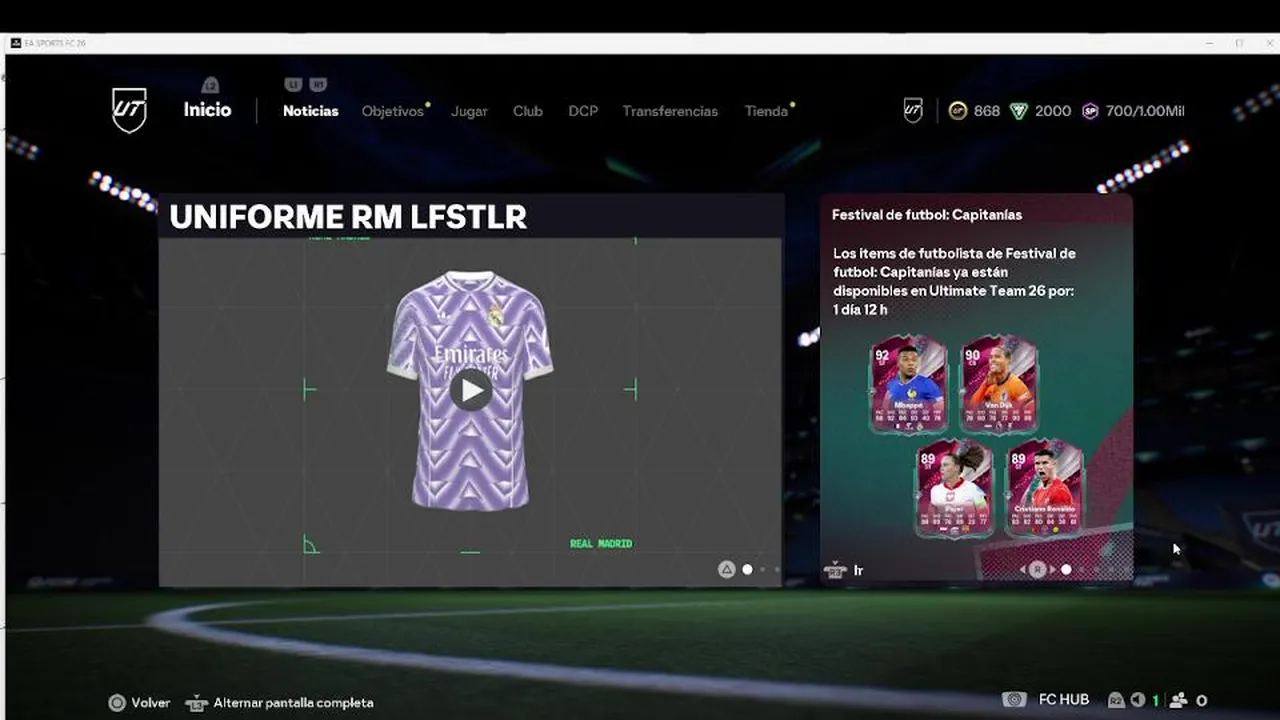Image resolution: width=1280 pixels, height=720 pixels.
Task: Click the UNIFORME RM LFSTLR heading
Action: pyautogui.click(x=348, y=217)
